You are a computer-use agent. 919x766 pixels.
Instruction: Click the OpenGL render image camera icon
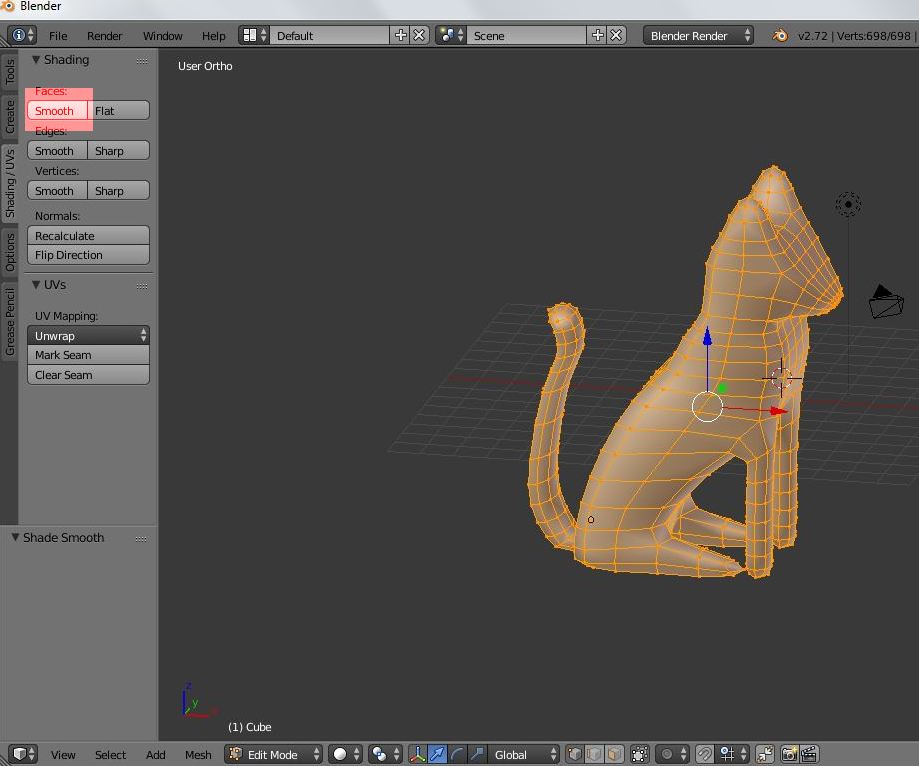789,754
